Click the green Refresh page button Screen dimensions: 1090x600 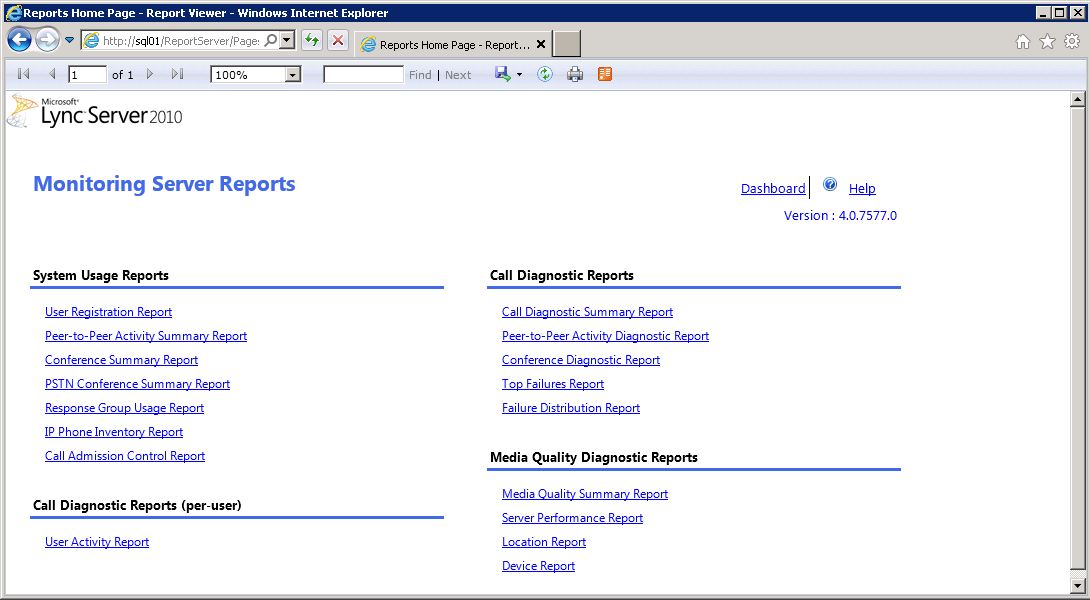tap(312, 40)
